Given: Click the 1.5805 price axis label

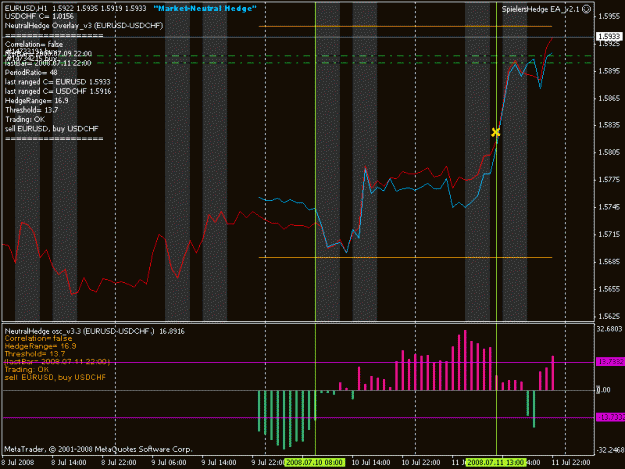Looking at the screenshot, I should pos(609,152).
